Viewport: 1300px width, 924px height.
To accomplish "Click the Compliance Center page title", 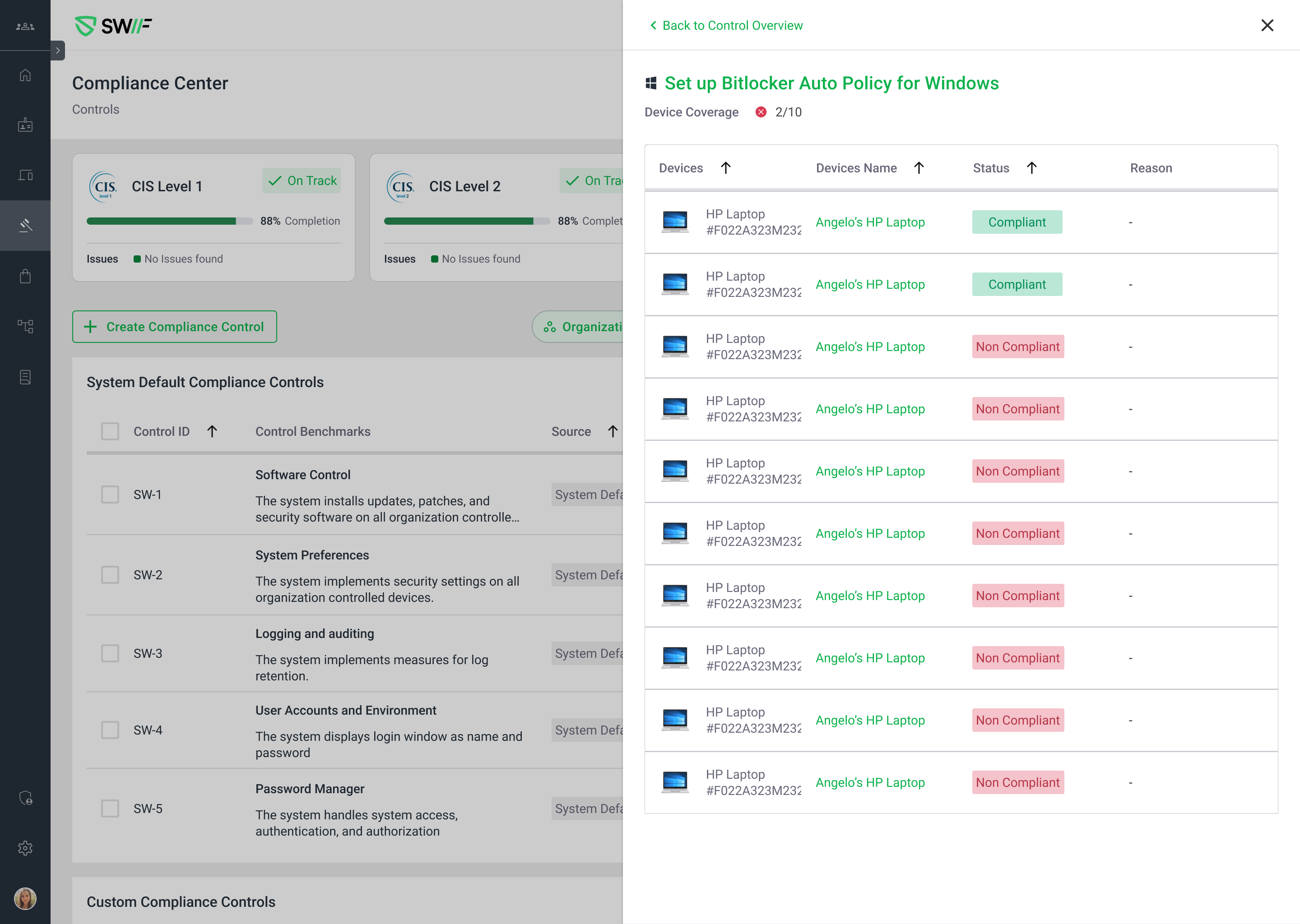I will (150, 83).
